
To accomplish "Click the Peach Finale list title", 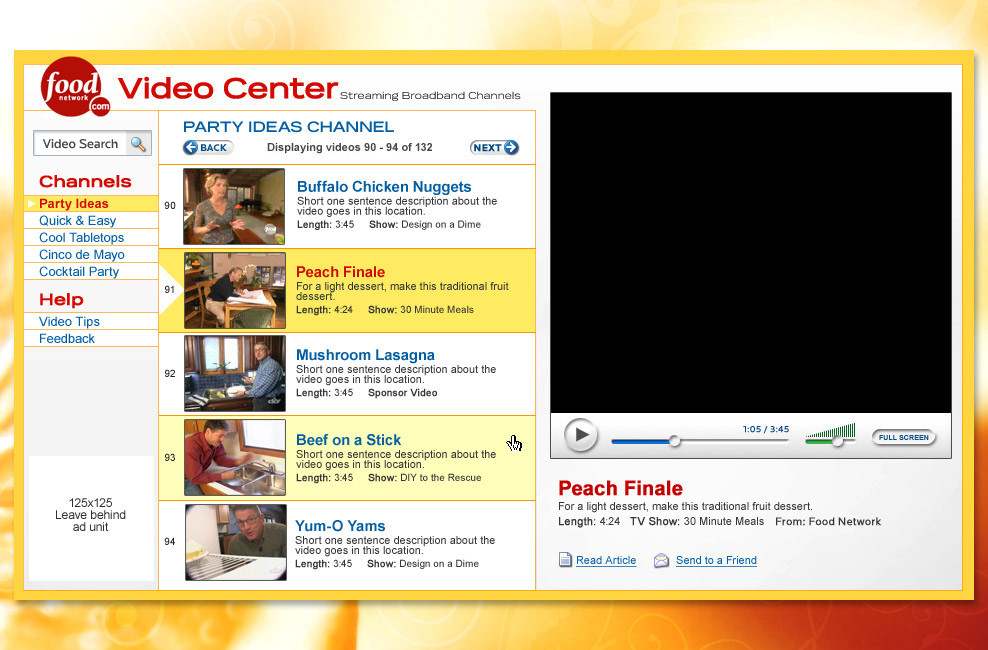I will click(340, 271).
